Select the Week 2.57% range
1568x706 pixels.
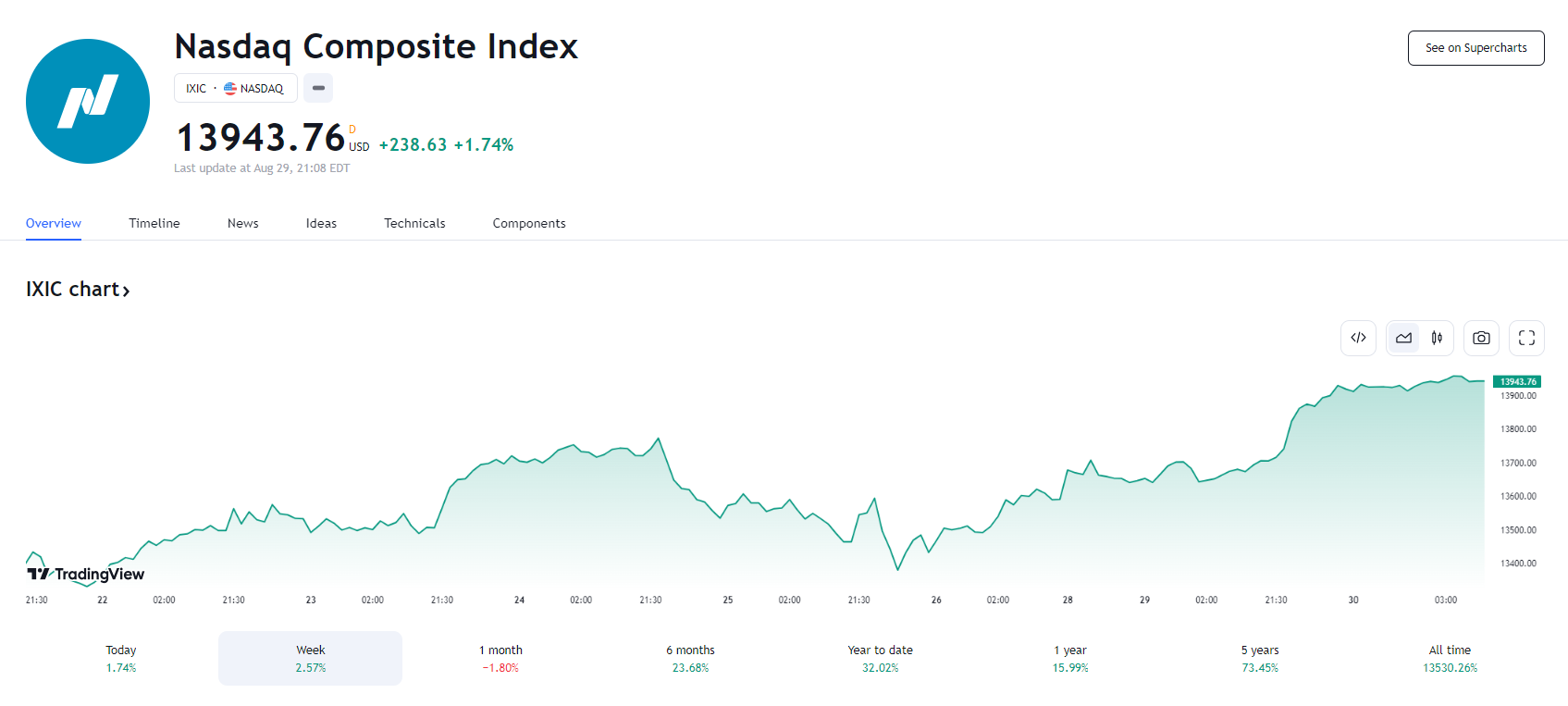click(311, 658)
